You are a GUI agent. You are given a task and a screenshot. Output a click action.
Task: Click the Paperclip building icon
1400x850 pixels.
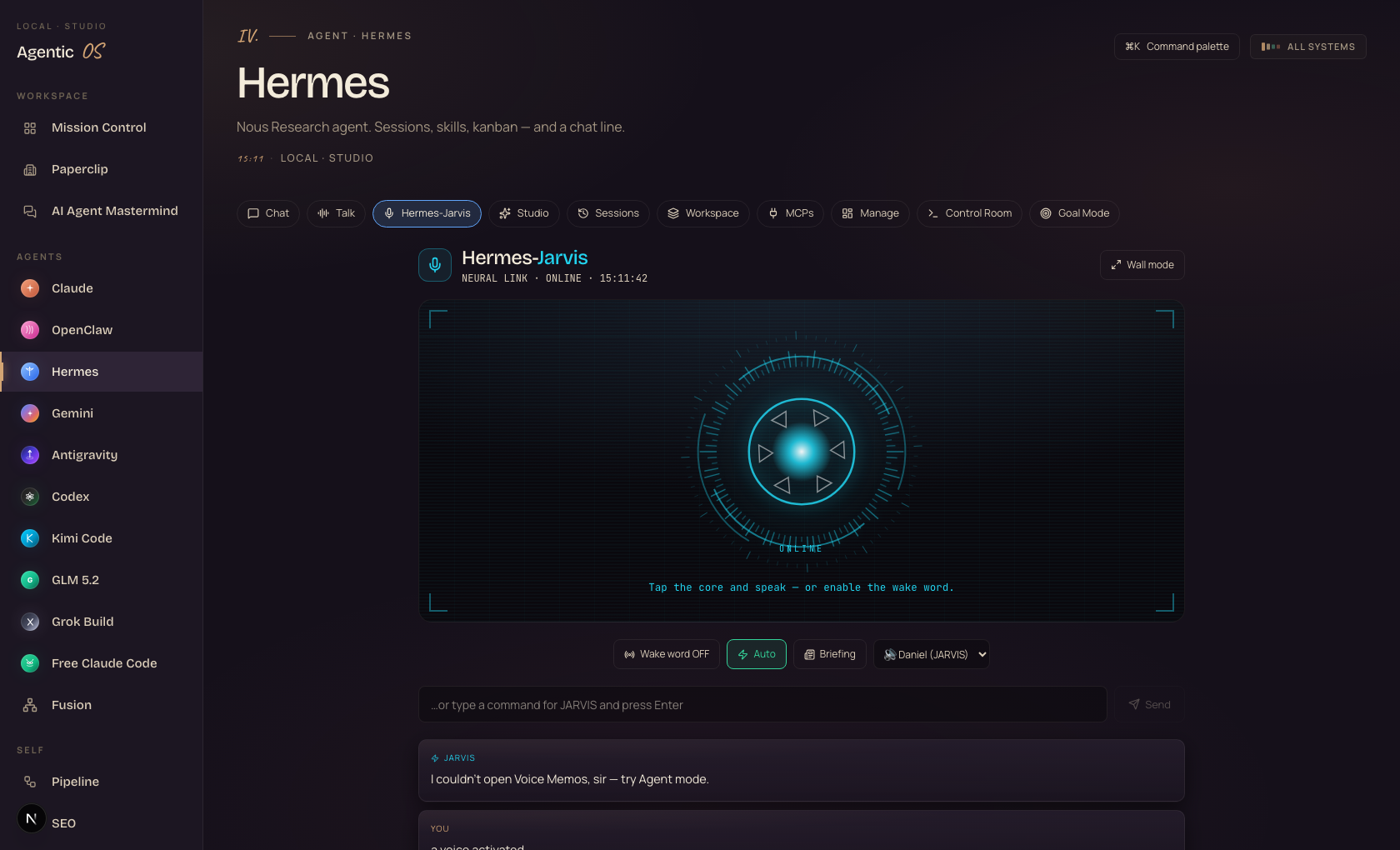coord(30,169)
